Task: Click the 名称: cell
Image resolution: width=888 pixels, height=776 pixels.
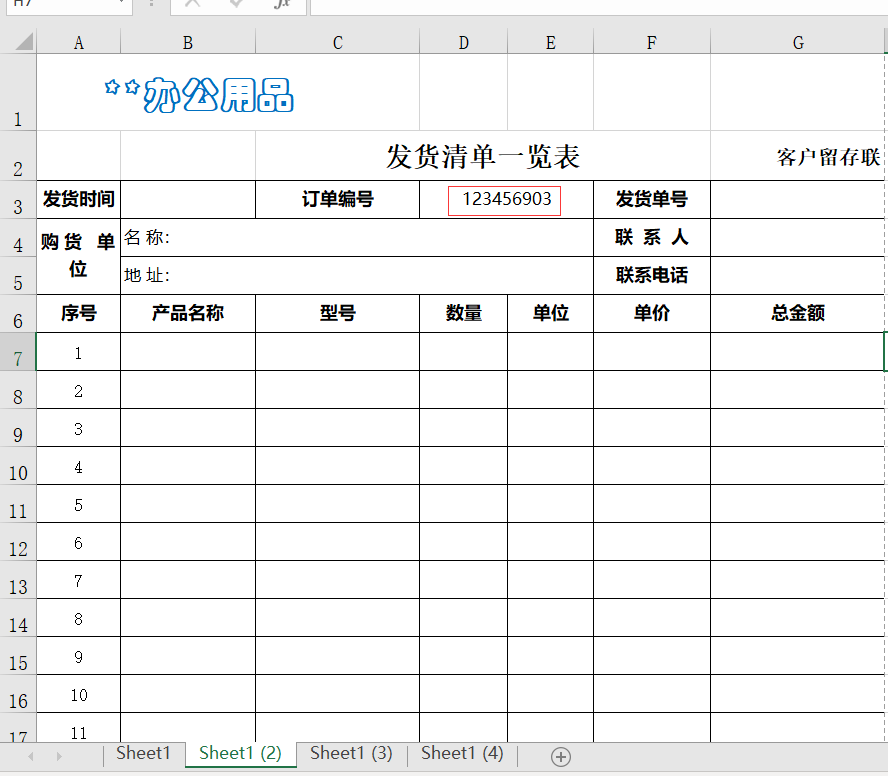Action: [x=357, y=238]
